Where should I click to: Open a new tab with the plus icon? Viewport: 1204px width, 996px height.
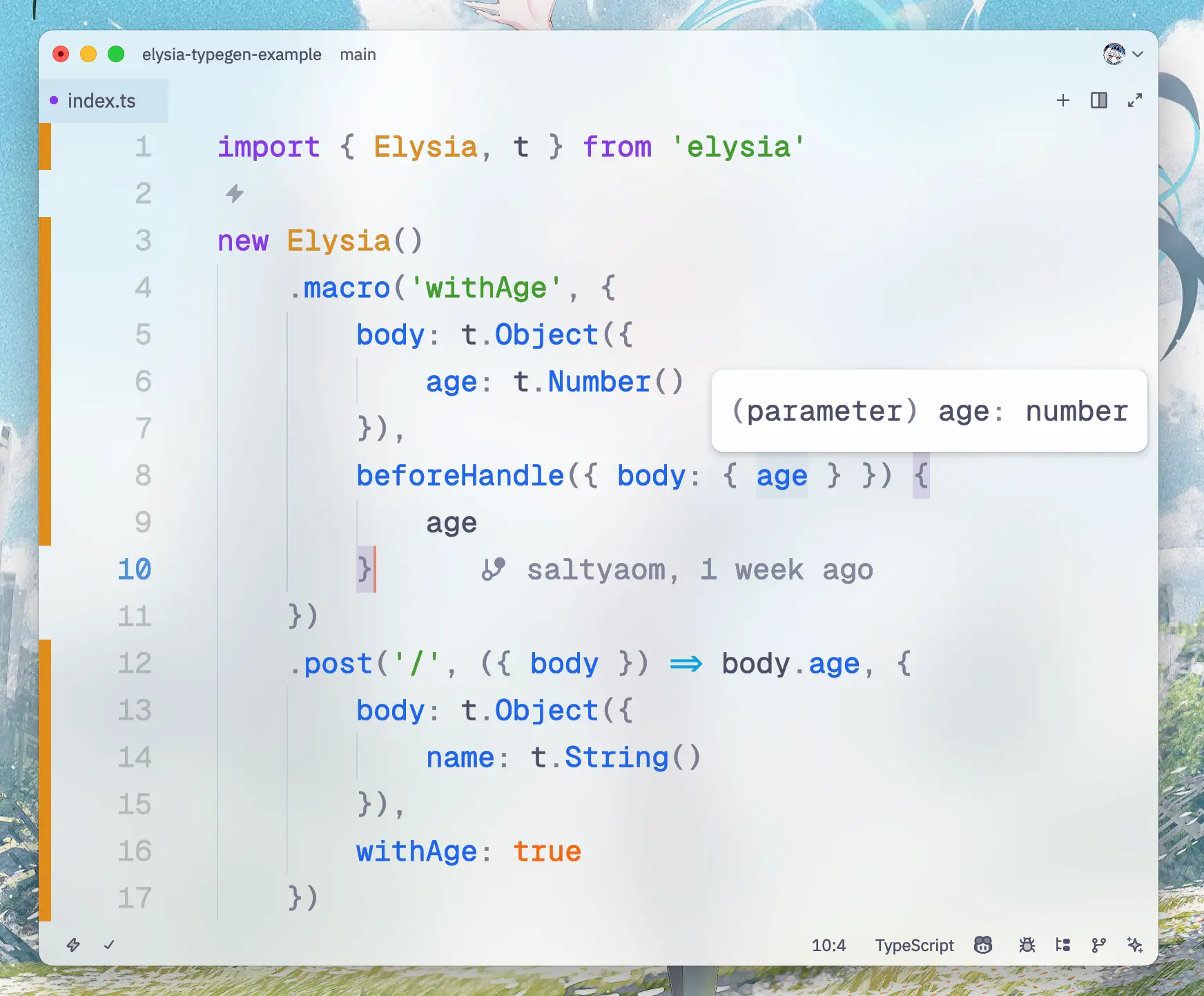(1063, 101)
